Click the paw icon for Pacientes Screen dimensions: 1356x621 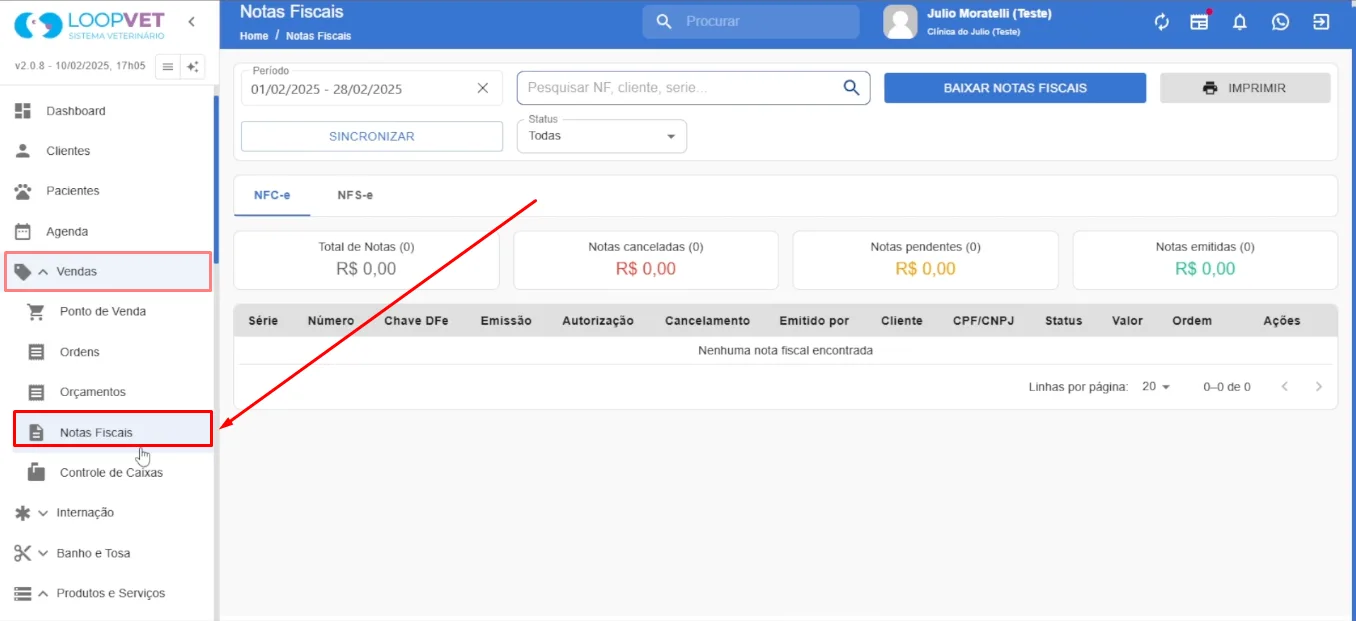pyautogui.click(x=23, y=191)
